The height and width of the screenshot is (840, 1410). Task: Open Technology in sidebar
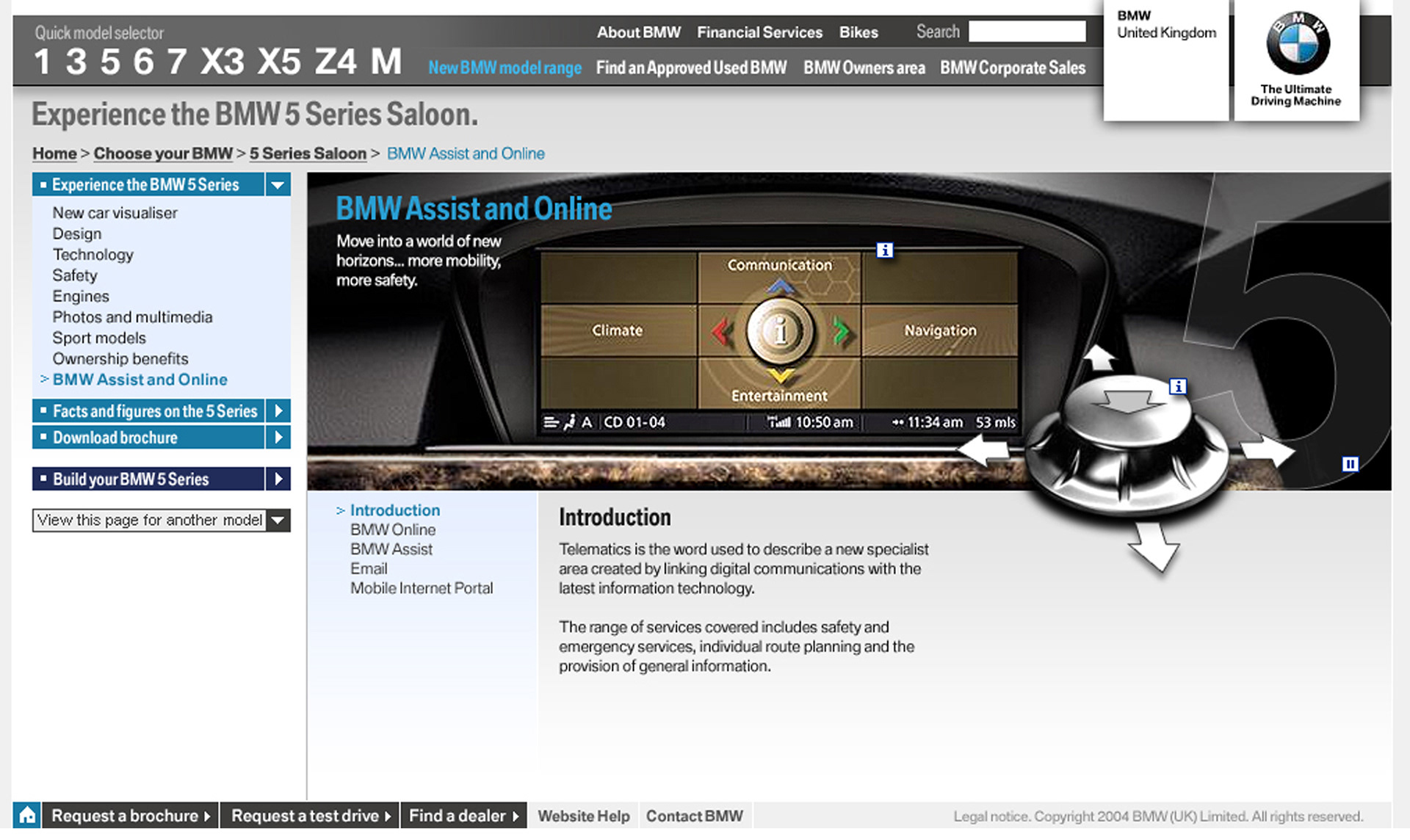(x=93, y=255)
